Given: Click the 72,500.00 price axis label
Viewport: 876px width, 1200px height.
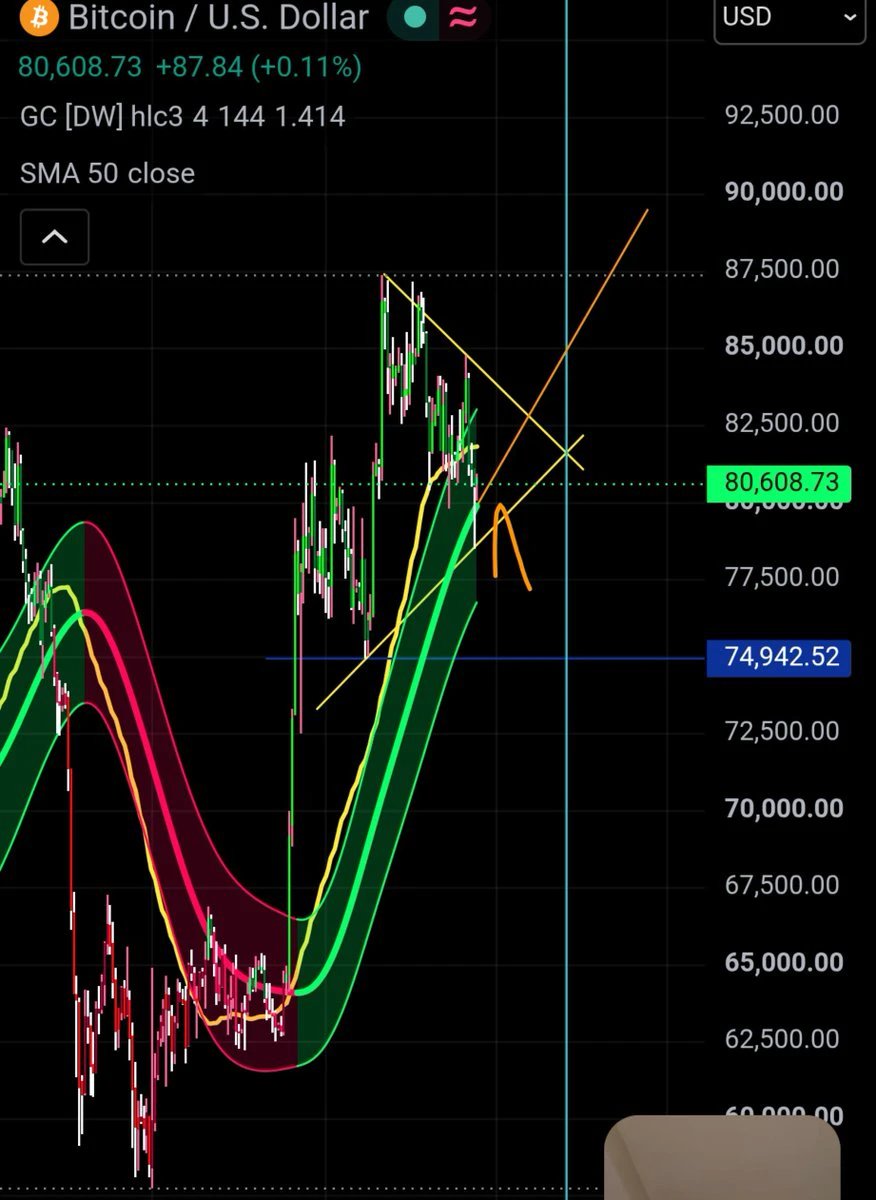Looking at the screenshot, I should pyautogui.click(x=782, y=731).
